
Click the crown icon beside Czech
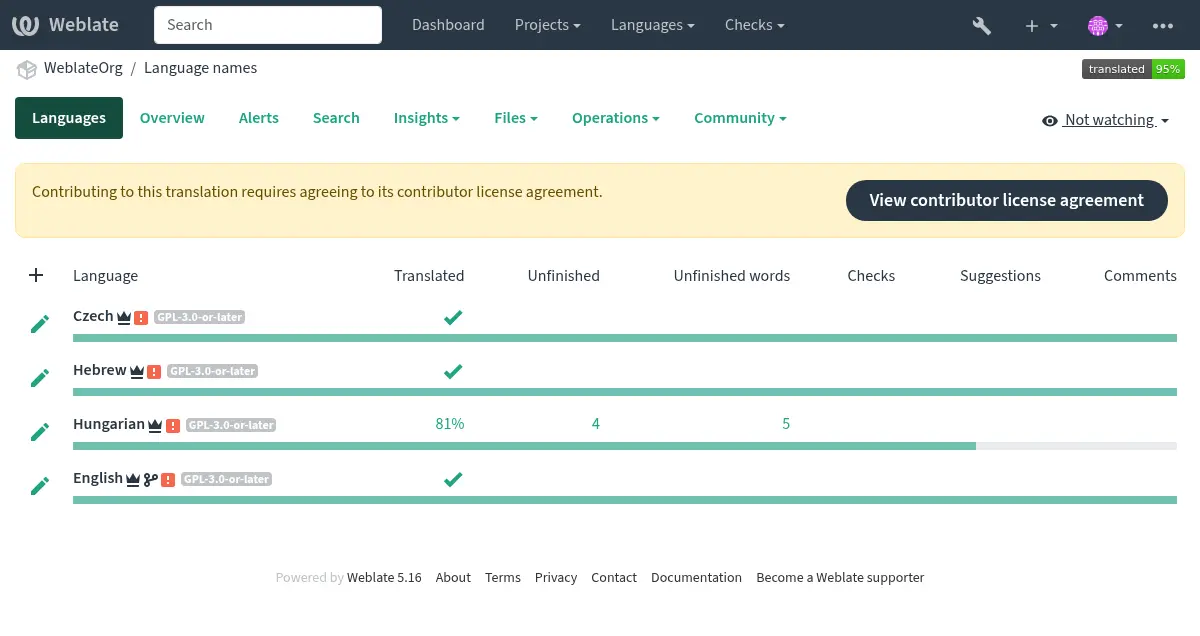point(124,316)
